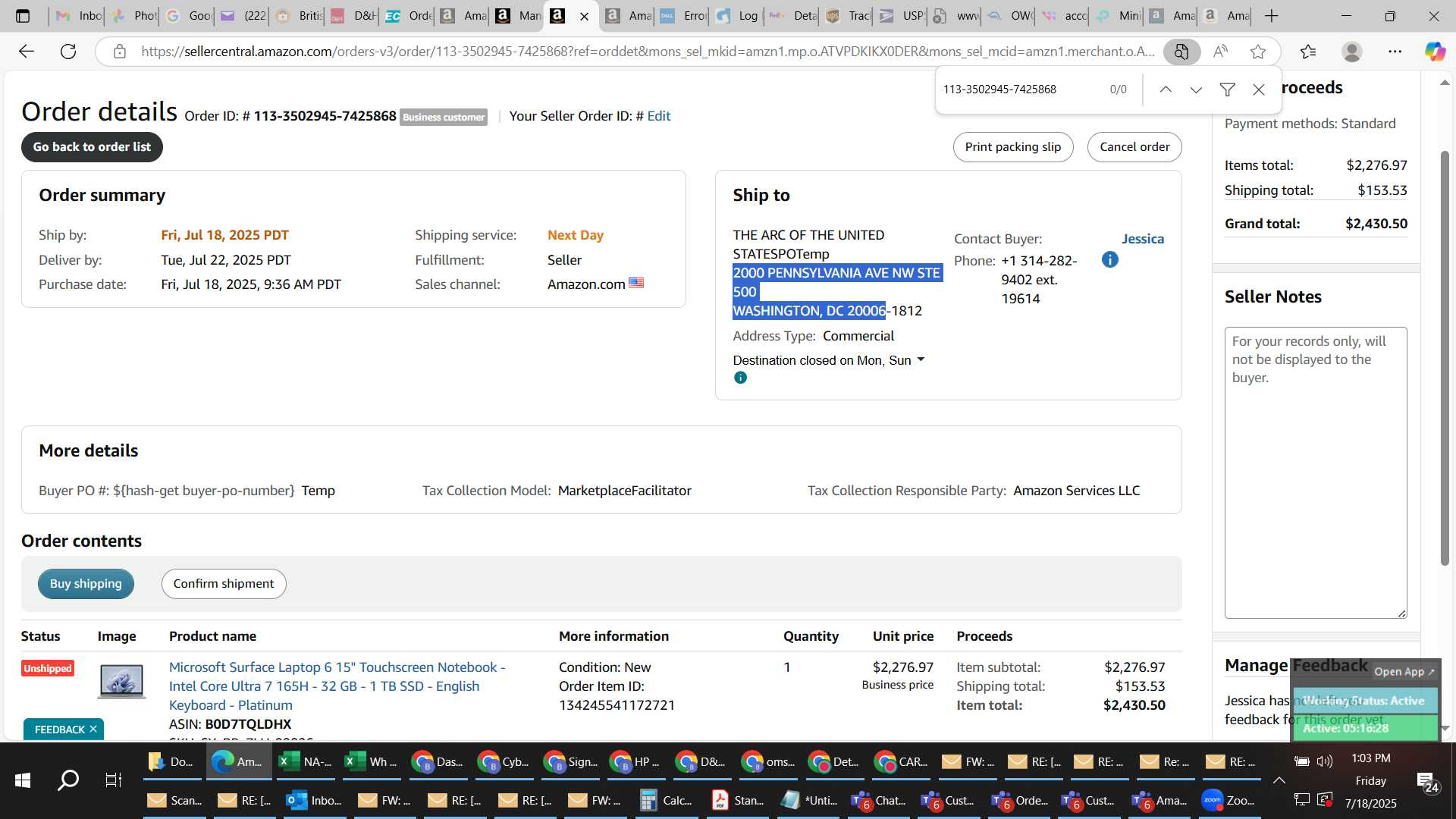Viewport: 1456px width, 819px height.
Task: Open the FEEDBACK panel button
Action: 60,730
